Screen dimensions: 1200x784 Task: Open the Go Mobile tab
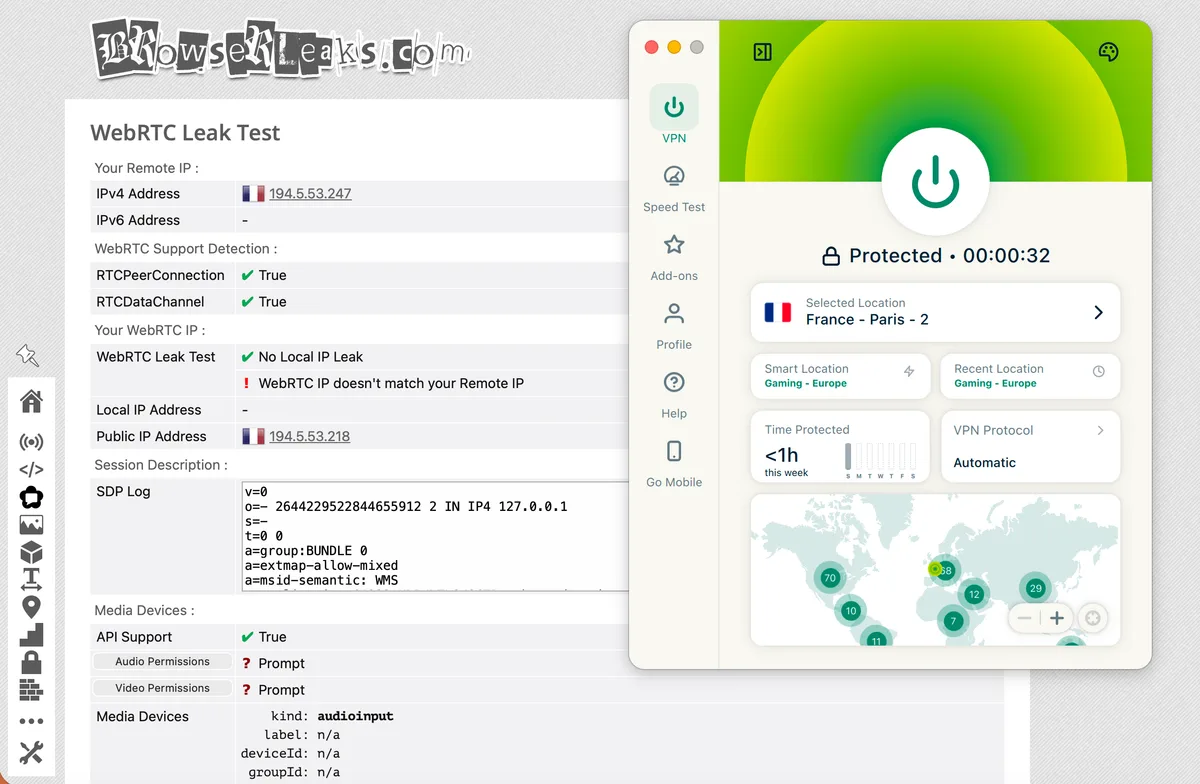(x=674, y=464)
